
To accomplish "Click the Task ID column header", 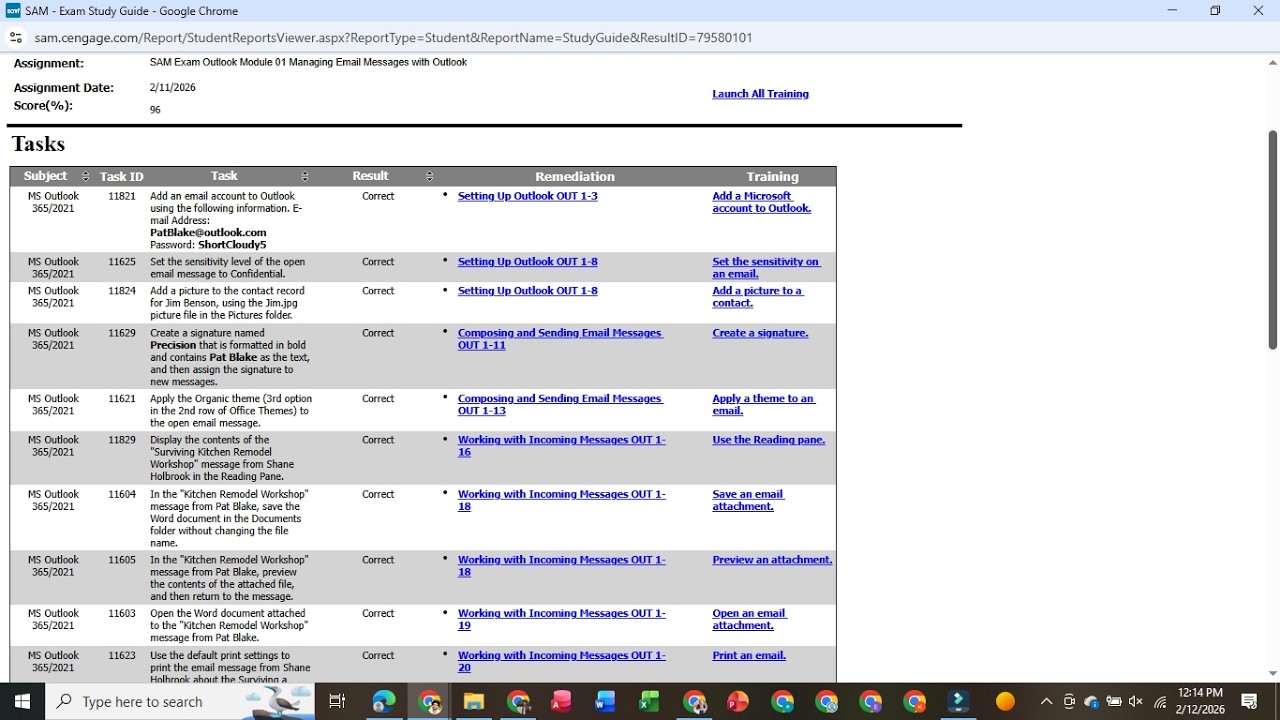I will coord(122,177).
